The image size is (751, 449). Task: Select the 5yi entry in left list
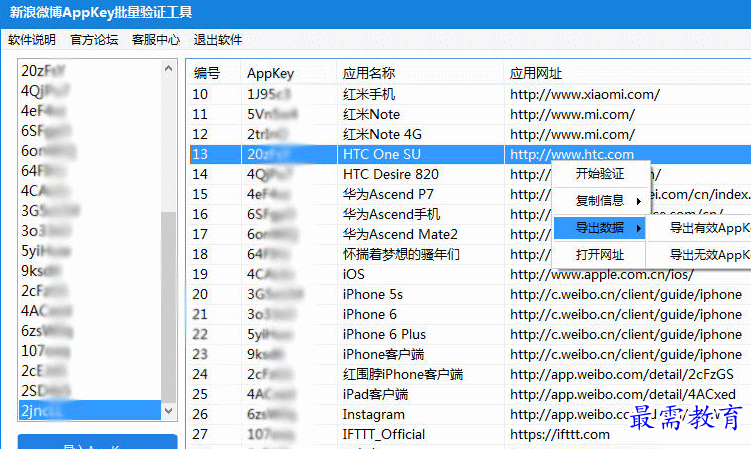(90, 251)
